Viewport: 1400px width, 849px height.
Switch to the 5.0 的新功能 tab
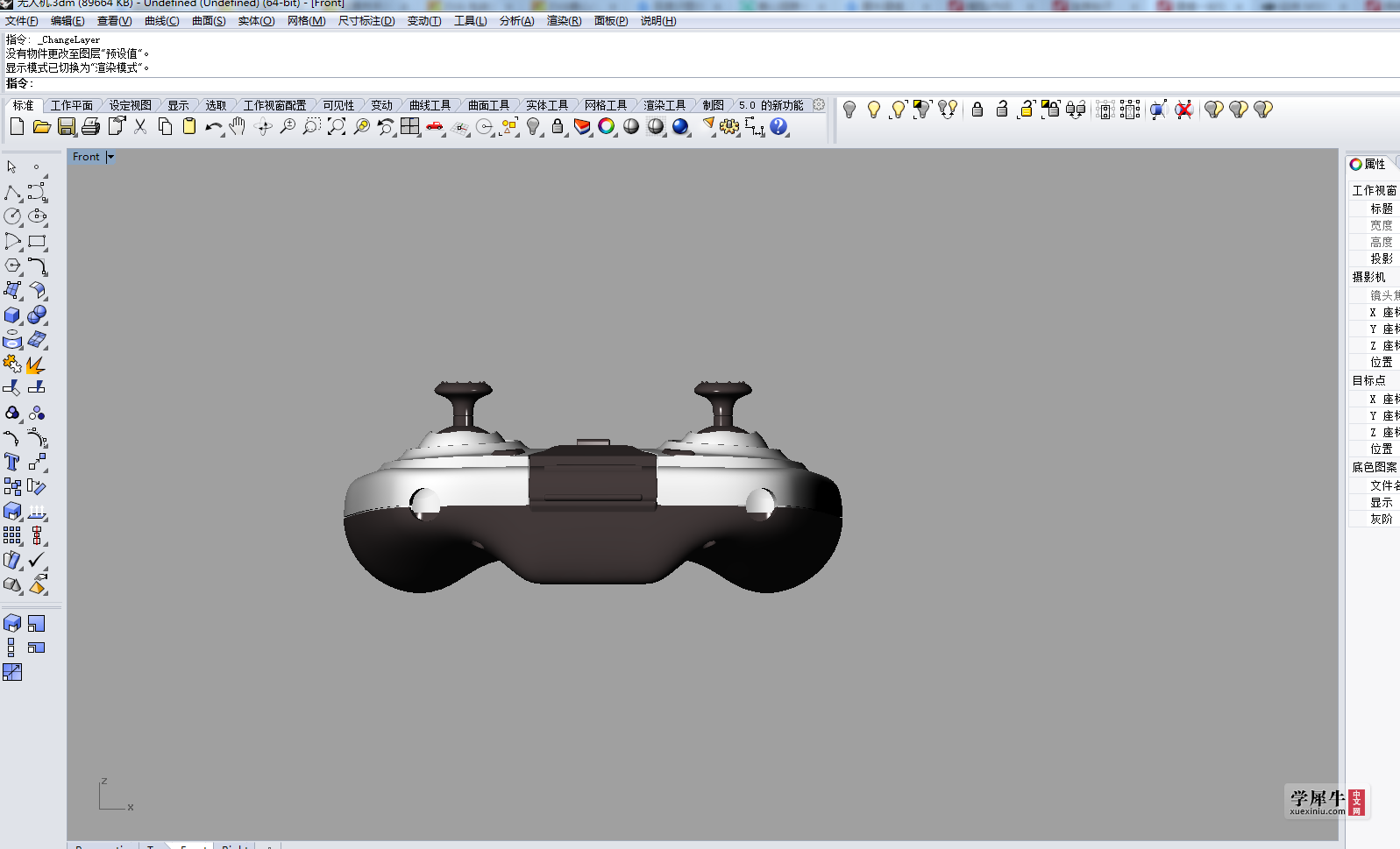tap(771, 105)
